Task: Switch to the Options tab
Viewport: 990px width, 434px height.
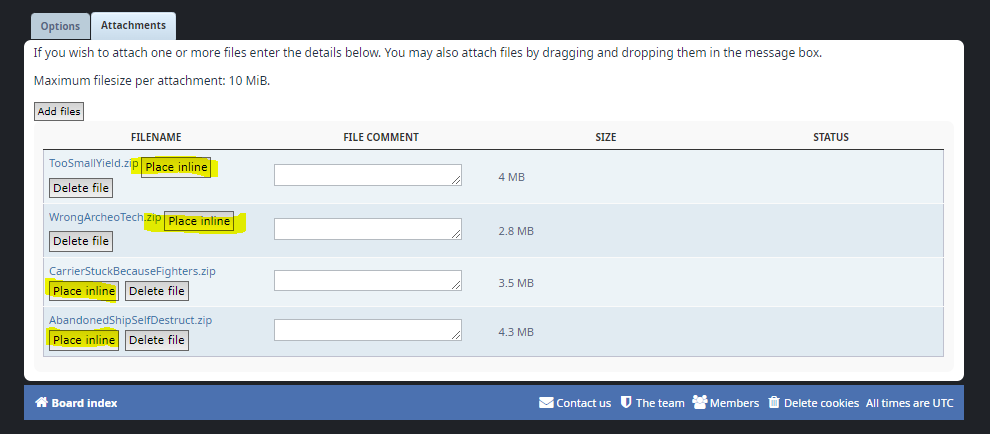Action: click(x=60, y=26)
